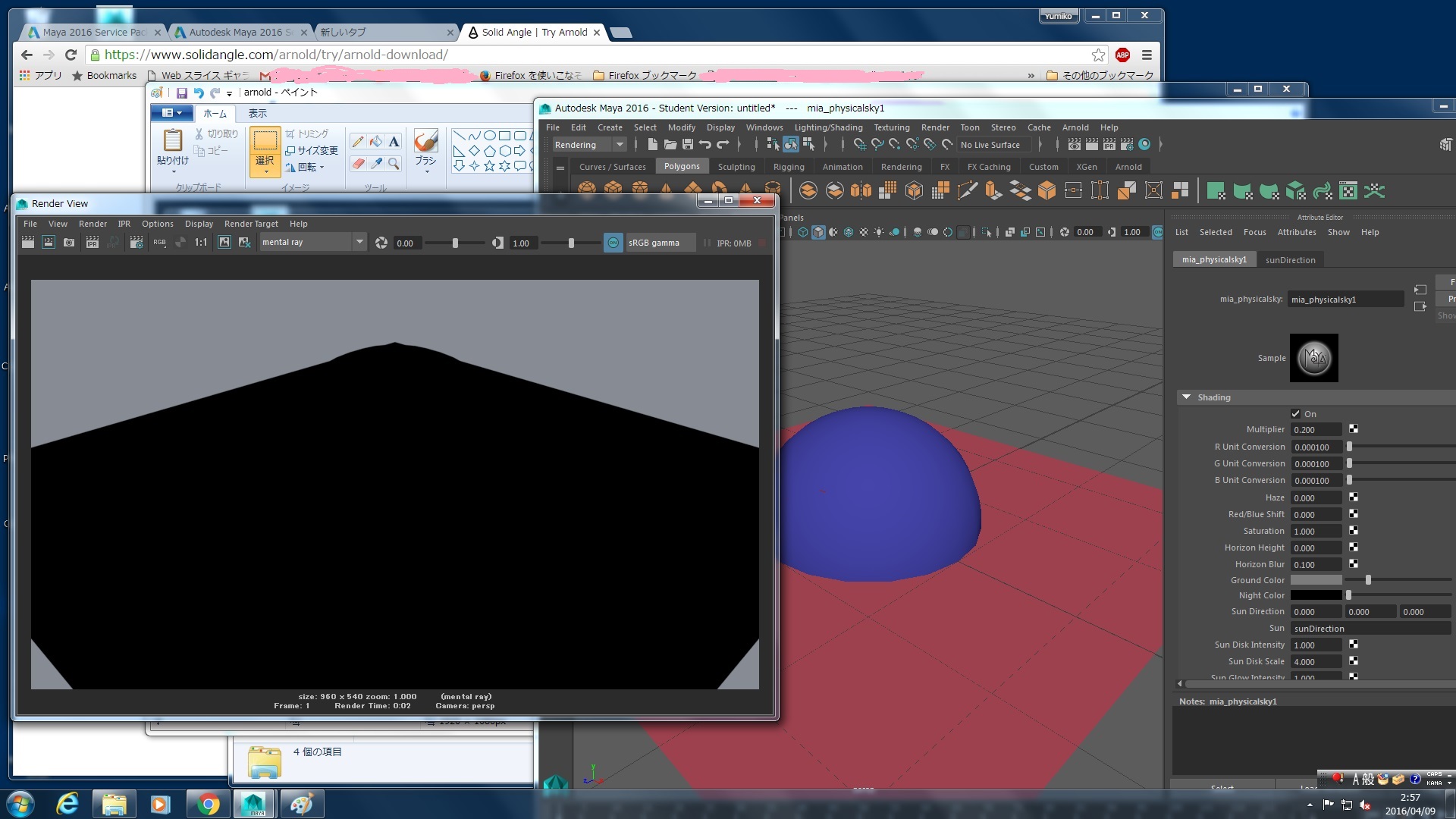
Task: Click Haze map checker button
Action: click(x=1354, y=497)
